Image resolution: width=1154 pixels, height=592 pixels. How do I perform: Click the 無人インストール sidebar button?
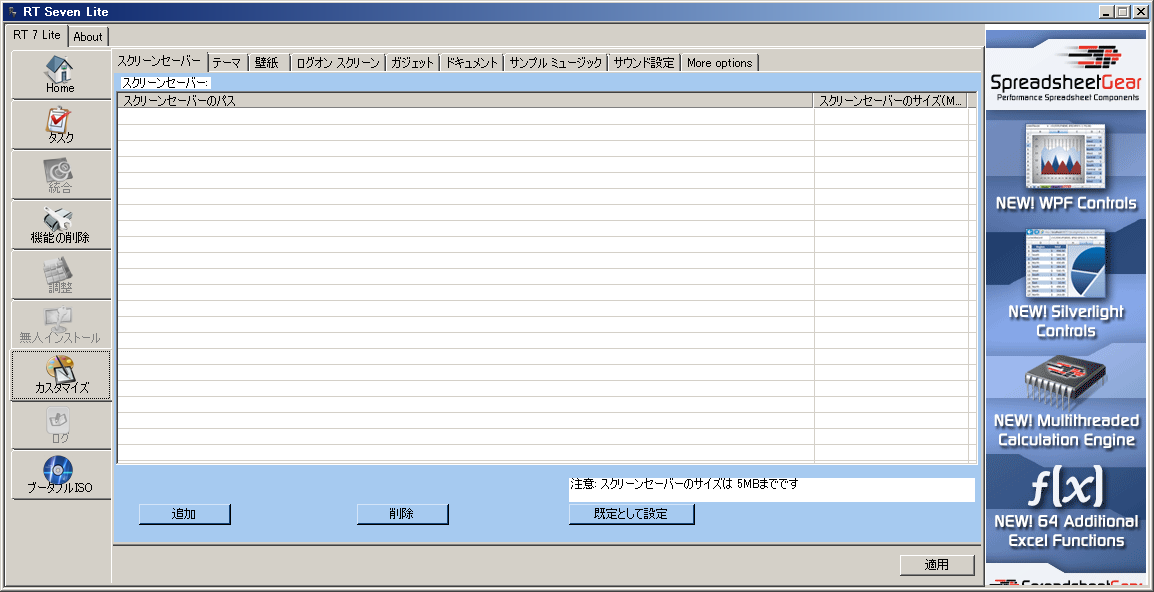pos(60,325)
